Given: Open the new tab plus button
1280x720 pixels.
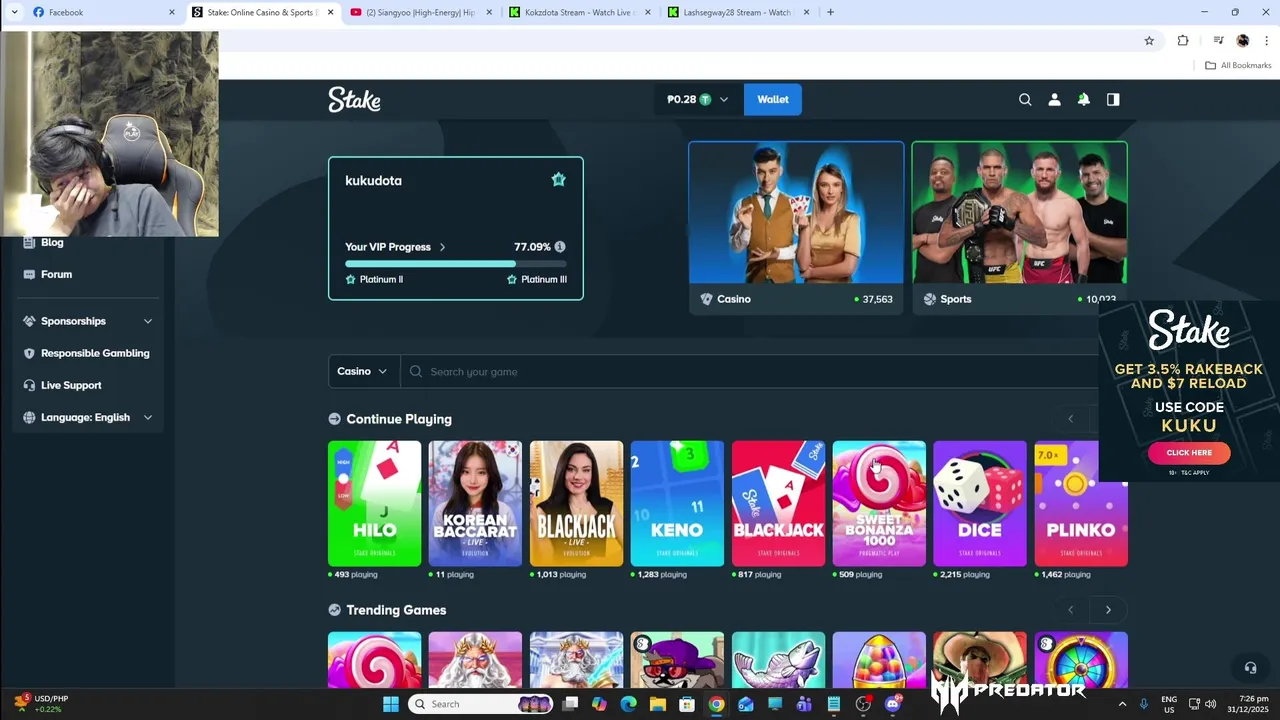Looking at the screenshot, I should click(x=830, y=12).
